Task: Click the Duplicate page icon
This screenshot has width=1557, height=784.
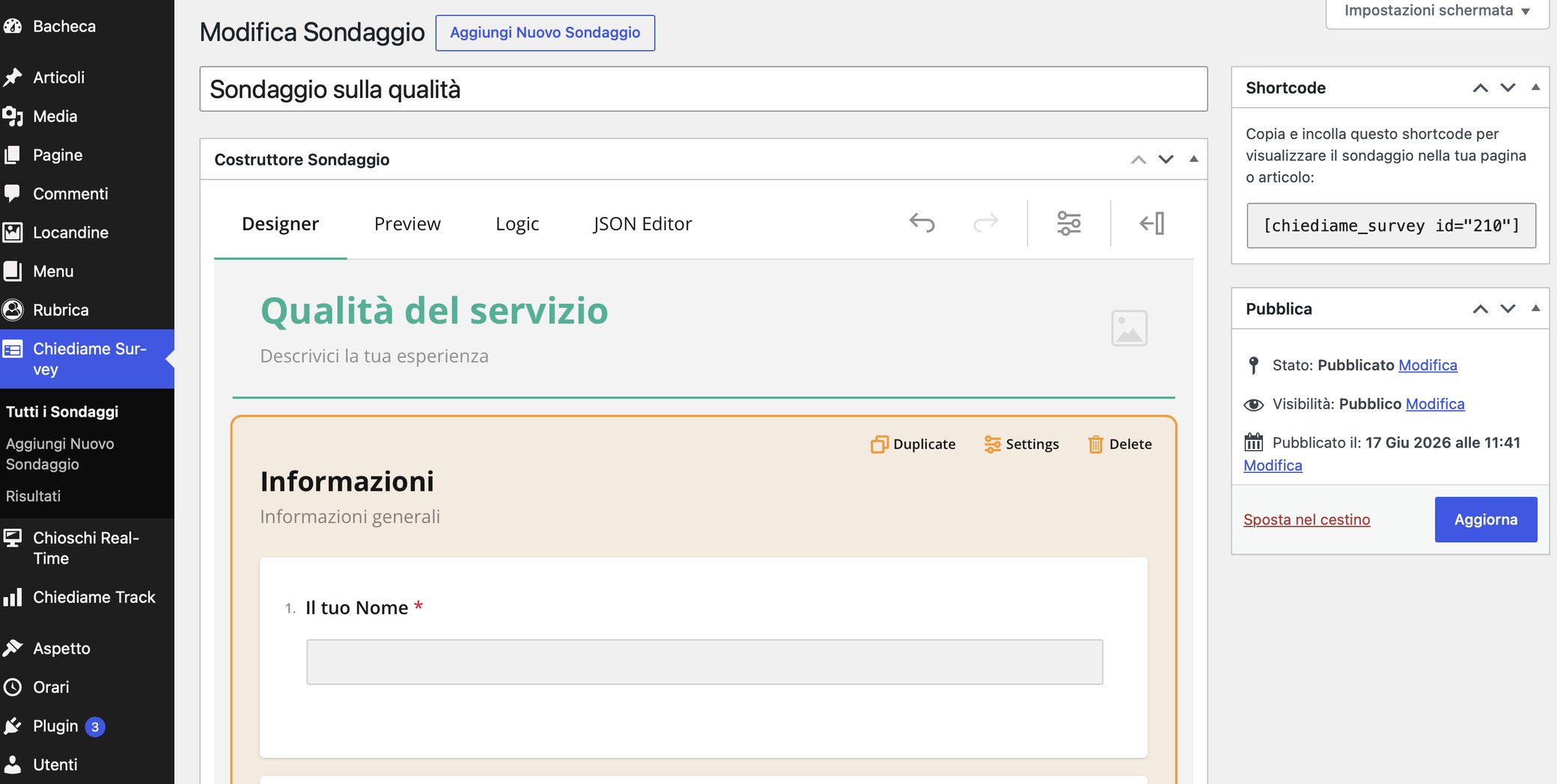Action: pos(879,444)
